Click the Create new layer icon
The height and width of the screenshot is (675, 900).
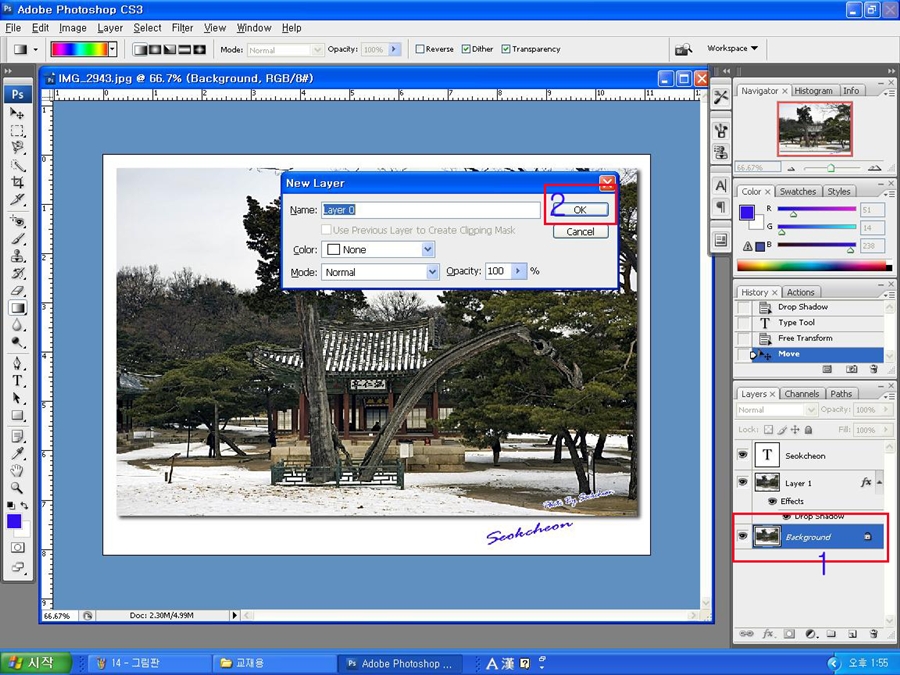pos(852,634)
